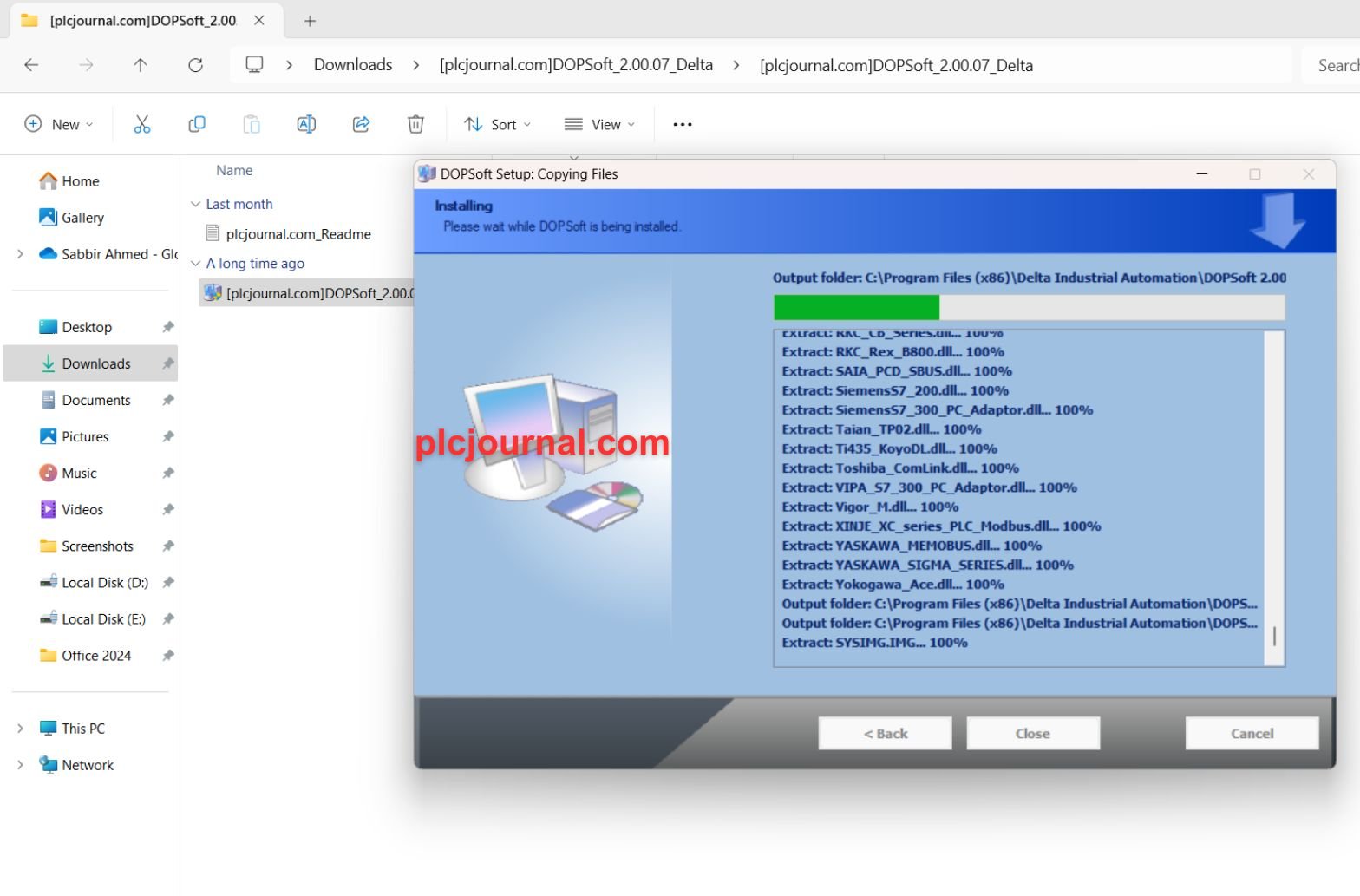Open Local Disk (E:) in sidebar
The height and width of the screenshot is (896, 1360).
(x=93, y=618)
